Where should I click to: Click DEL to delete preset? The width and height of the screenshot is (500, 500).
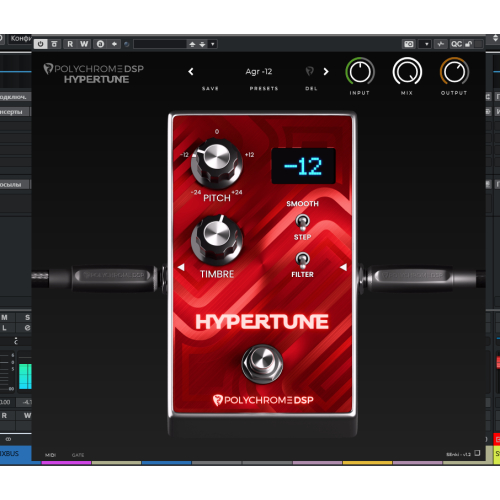[311, 89]
